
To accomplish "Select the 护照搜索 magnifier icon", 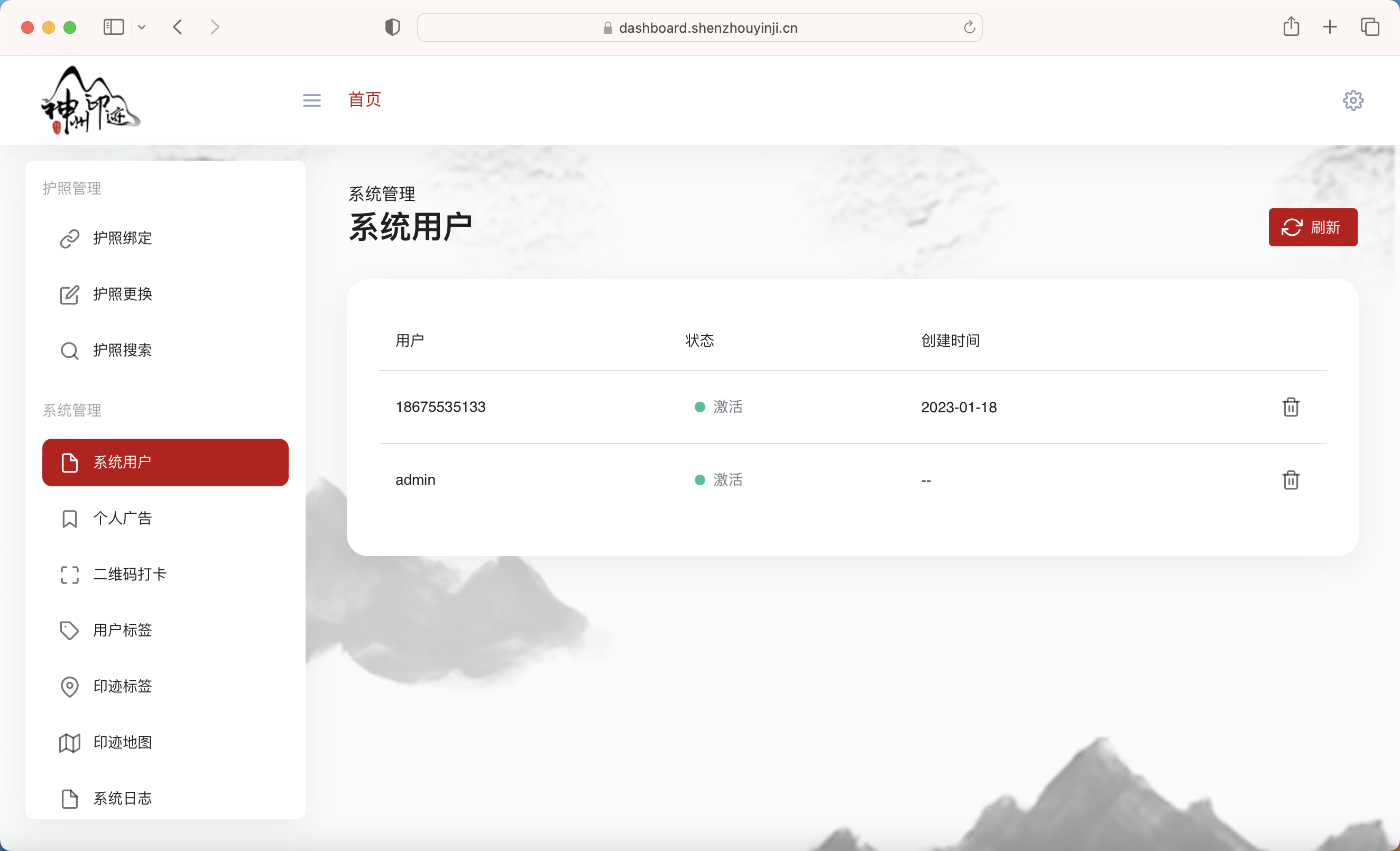I will [x=69, y=350].
